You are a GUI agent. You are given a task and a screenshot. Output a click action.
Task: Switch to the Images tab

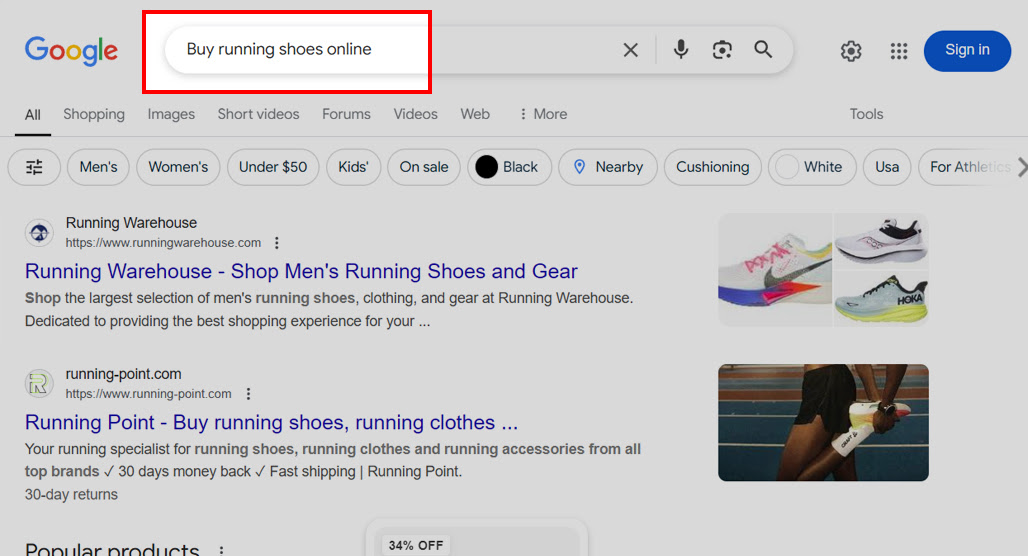(x=171, y=114)
